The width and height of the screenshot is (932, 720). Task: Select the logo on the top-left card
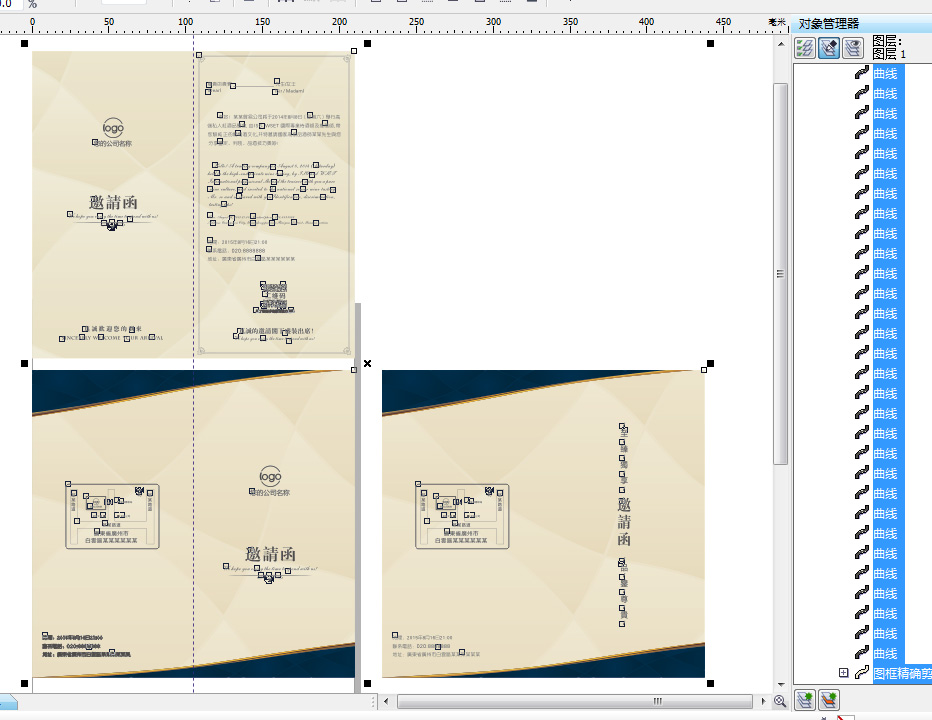click(113, 127)
